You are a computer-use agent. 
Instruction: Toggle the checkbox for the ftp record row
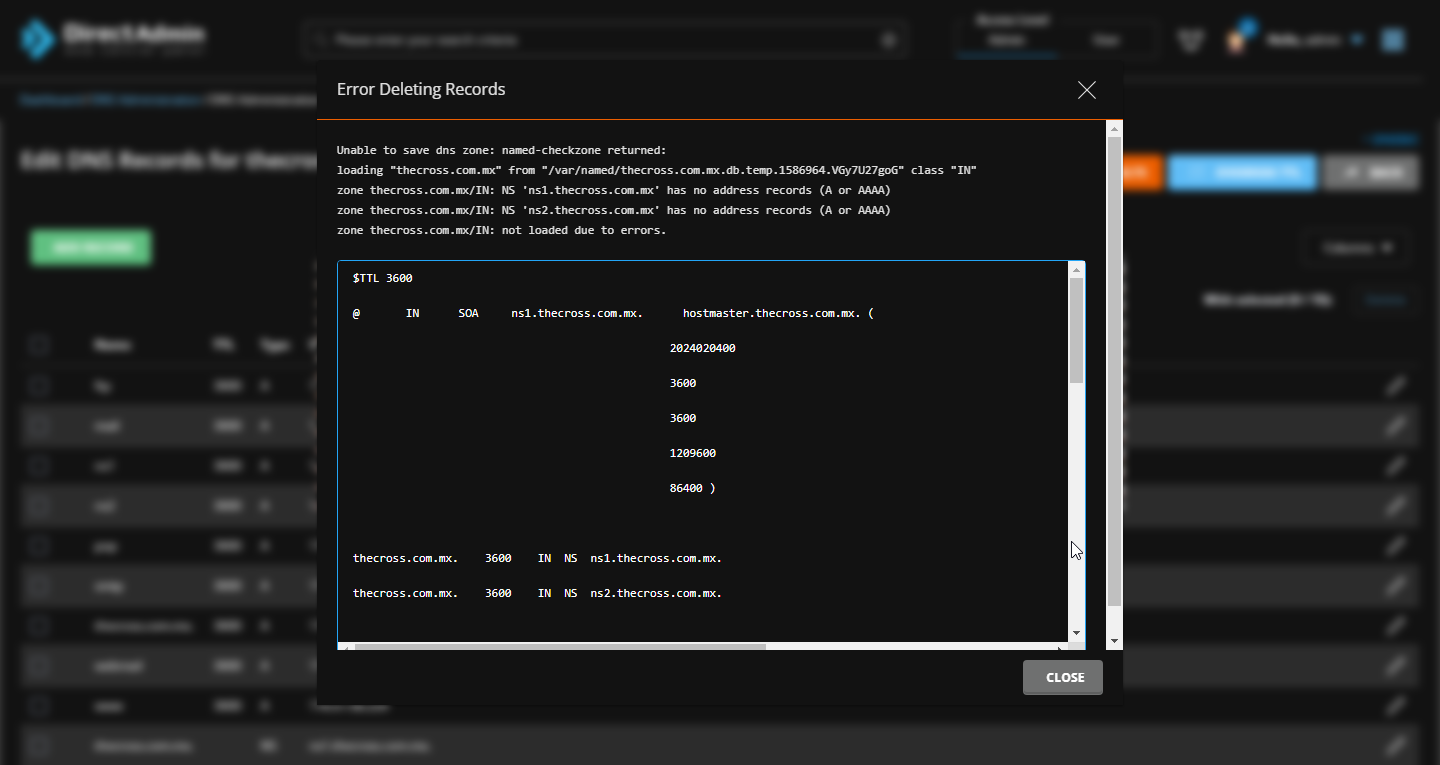39,385
